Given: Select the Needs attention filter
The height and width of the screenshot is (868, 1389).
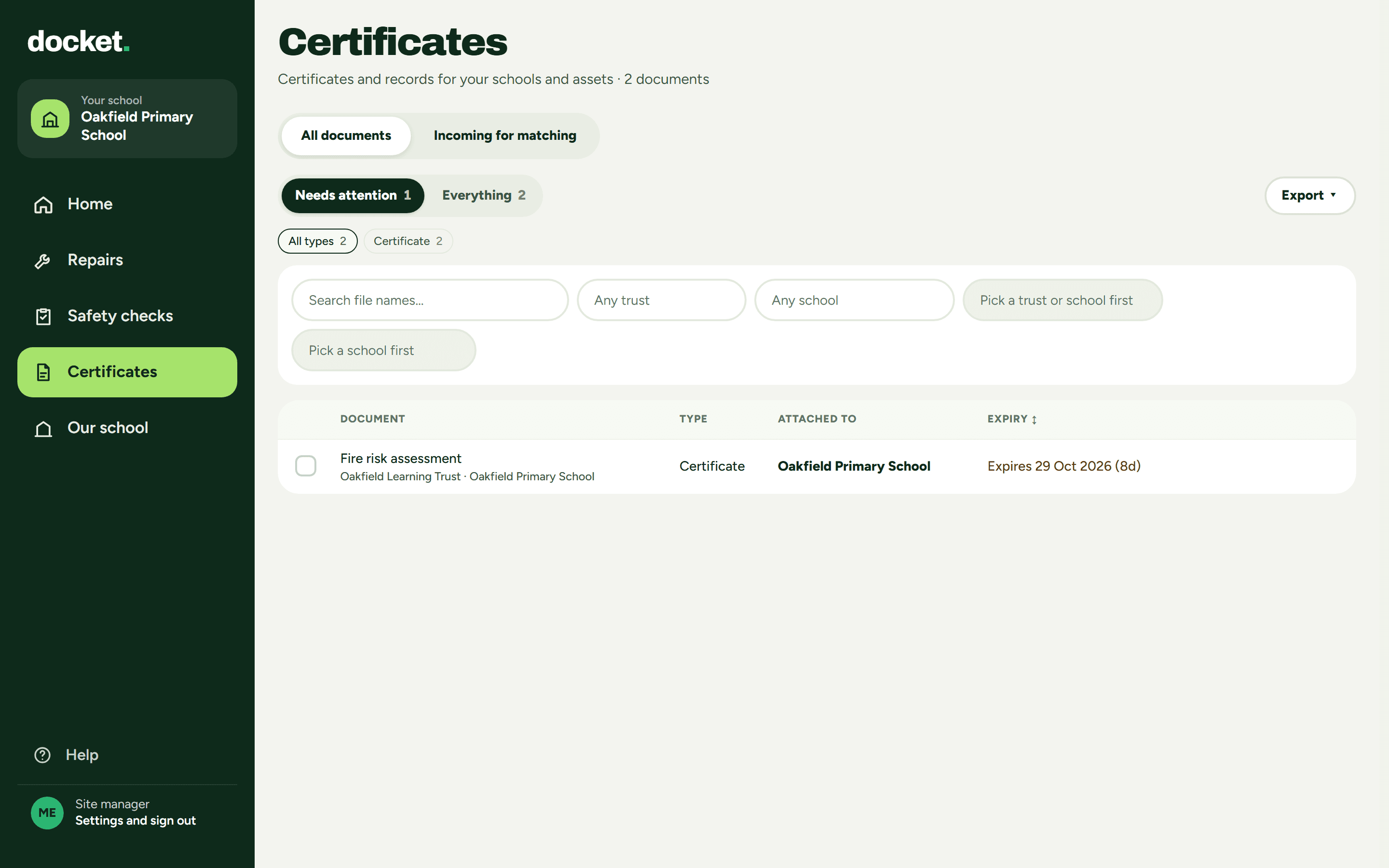Looking at the screenshot, I should (x=353, y=195).
